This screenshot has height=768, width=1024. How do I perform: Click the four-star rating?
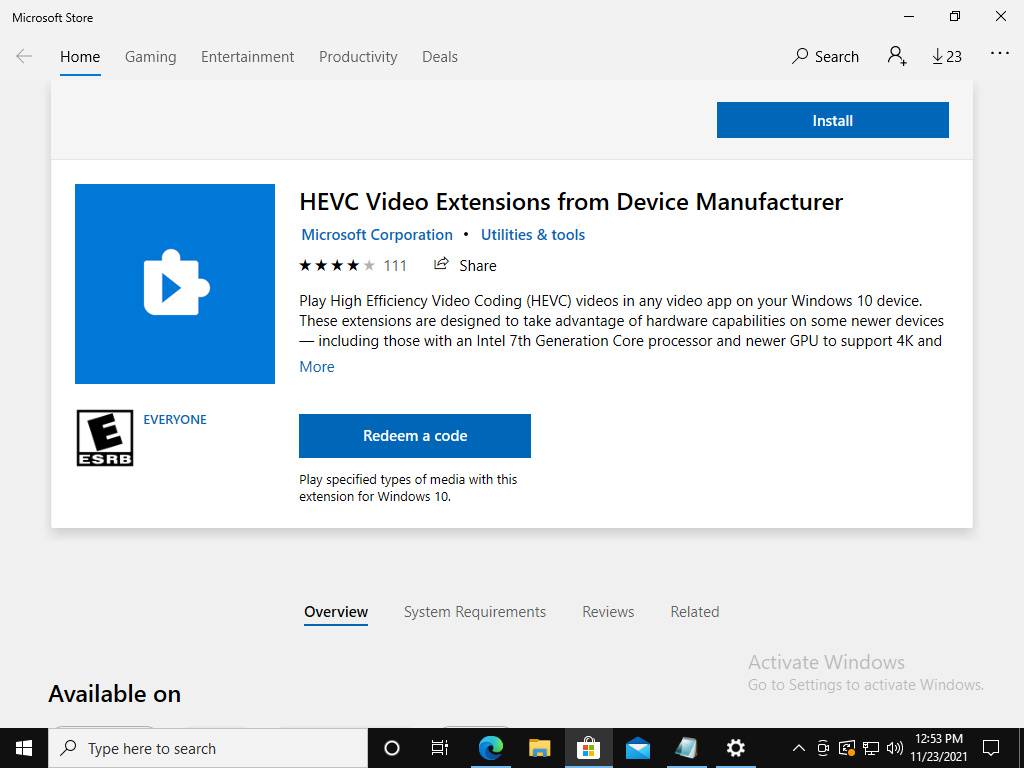tap(337, 265)
